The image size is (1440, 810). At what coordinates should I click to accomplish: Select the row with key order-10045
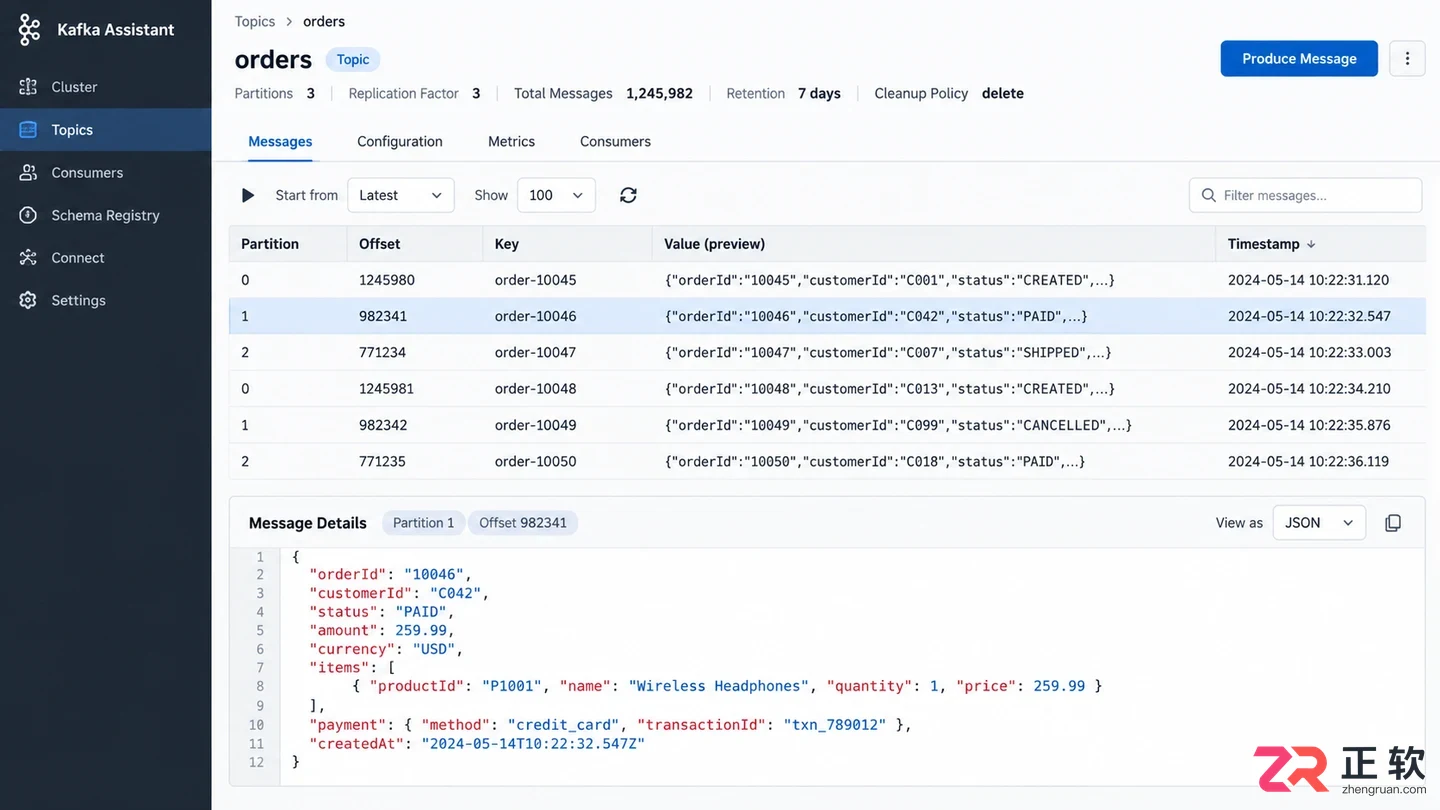pos(827,280)
